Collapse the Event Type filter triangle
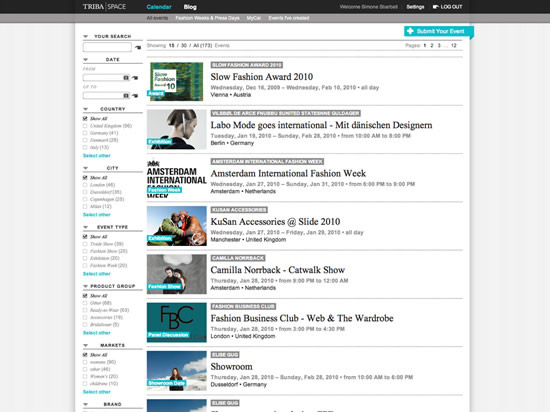 point(85,227)
